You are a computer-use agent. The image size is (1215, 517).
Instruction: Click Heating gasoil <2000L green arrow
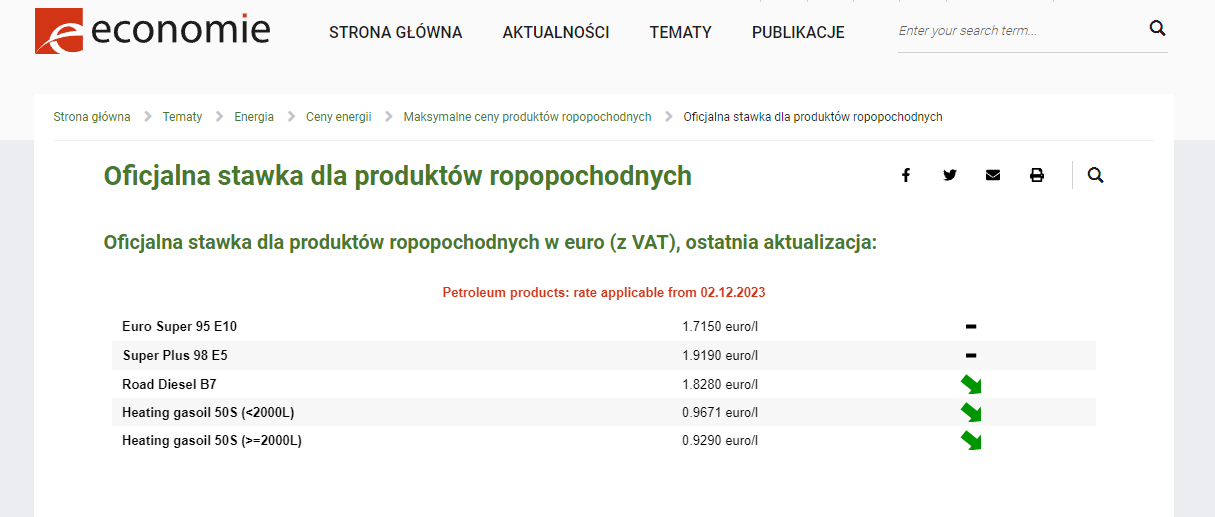tap(970, 412)
